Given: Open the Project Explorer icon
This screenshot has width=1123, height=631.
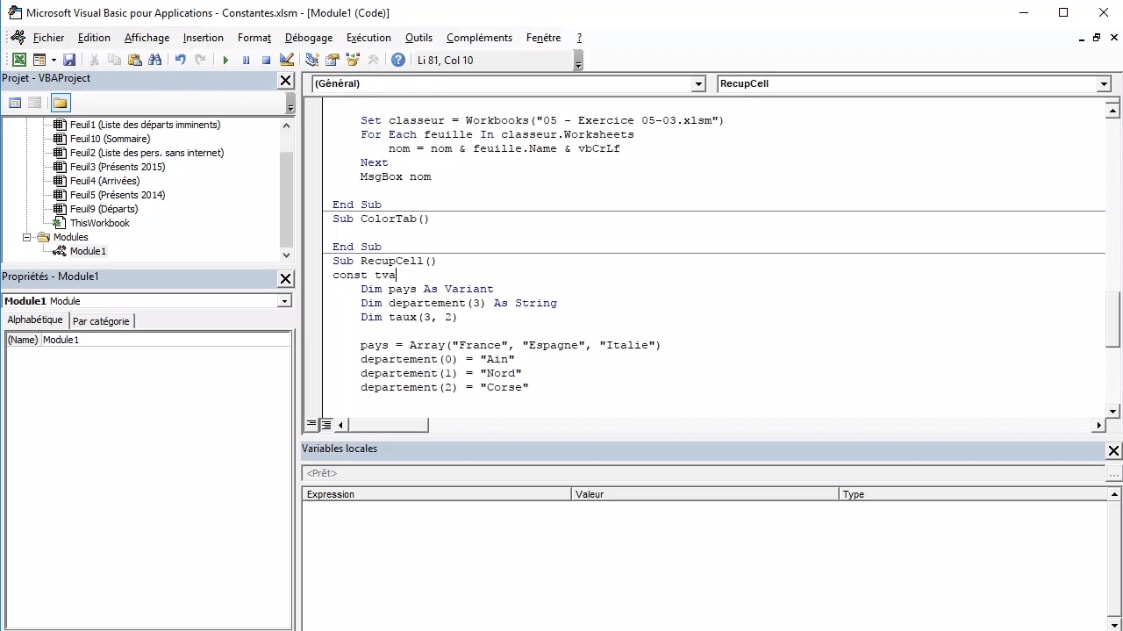Looking at the screenshot, I should (x=312, y=60).
